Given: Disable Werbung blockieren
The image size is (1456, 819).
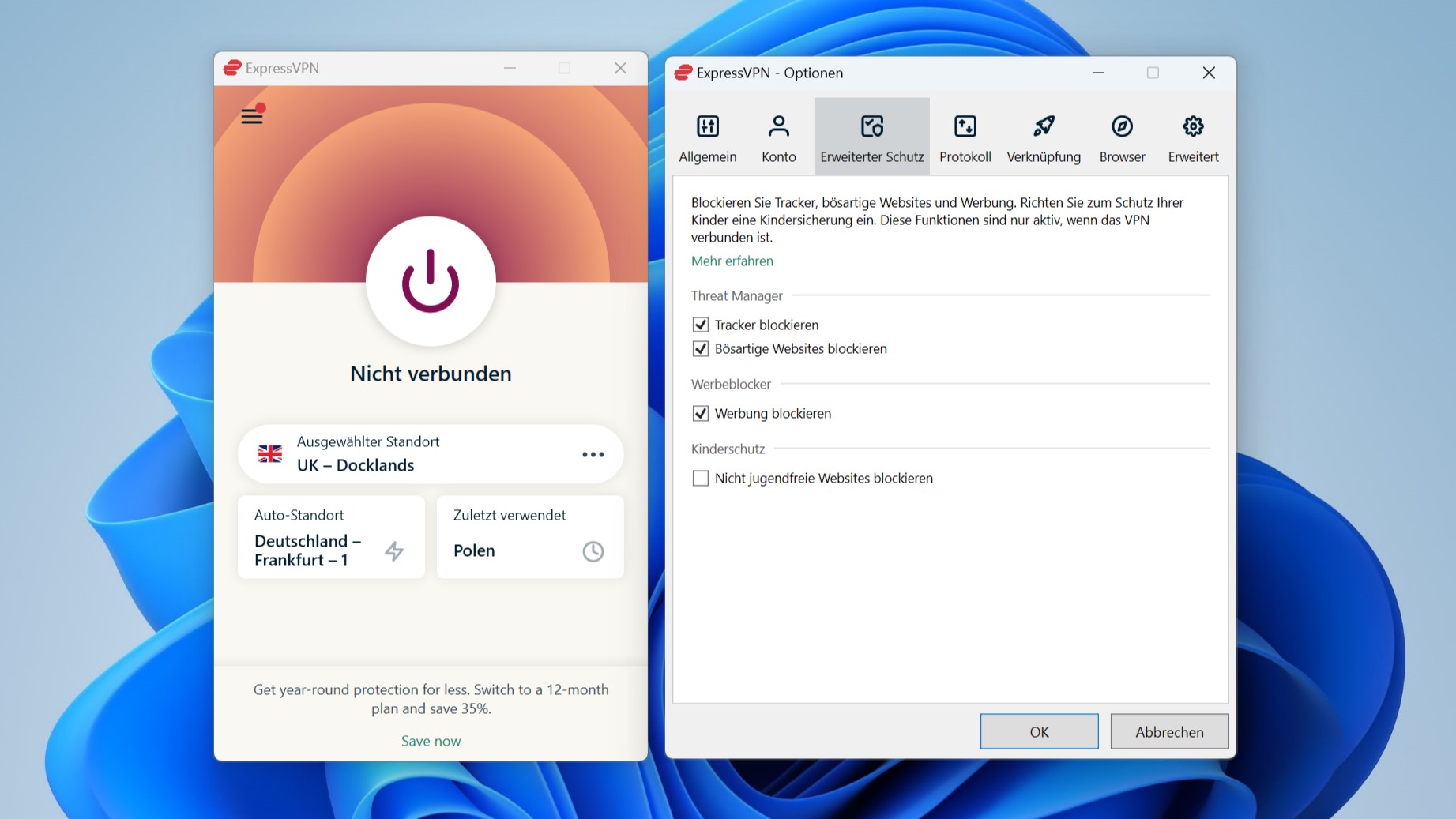Looking at the screenshot, I should pyautogui.click(x=700, y=413).
